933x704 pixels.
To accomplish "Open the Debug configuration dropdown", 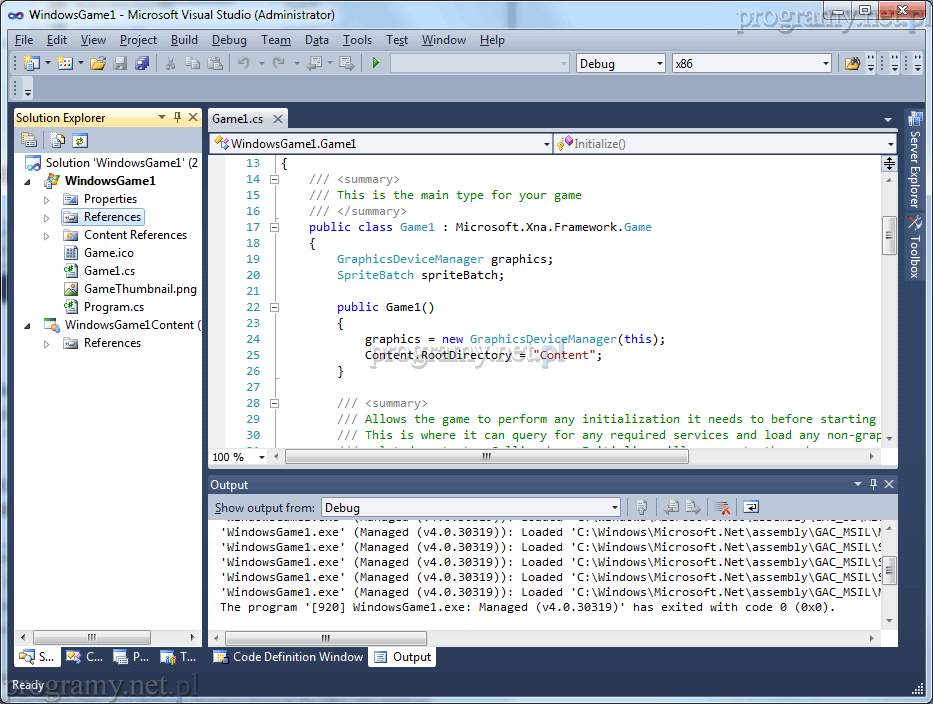I will (x=620, y=63).
